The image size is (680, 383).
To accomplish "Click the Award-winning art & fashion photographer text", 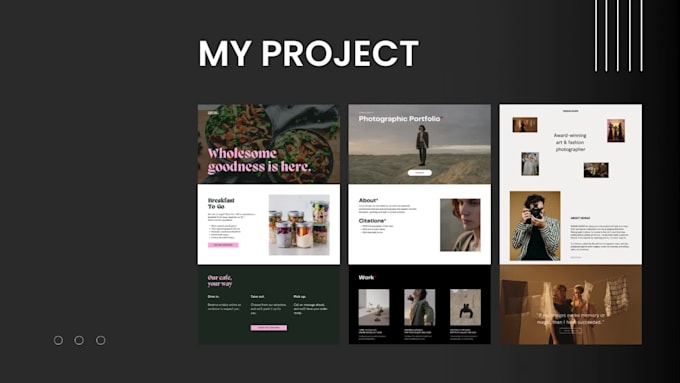I will pos(570,142).
